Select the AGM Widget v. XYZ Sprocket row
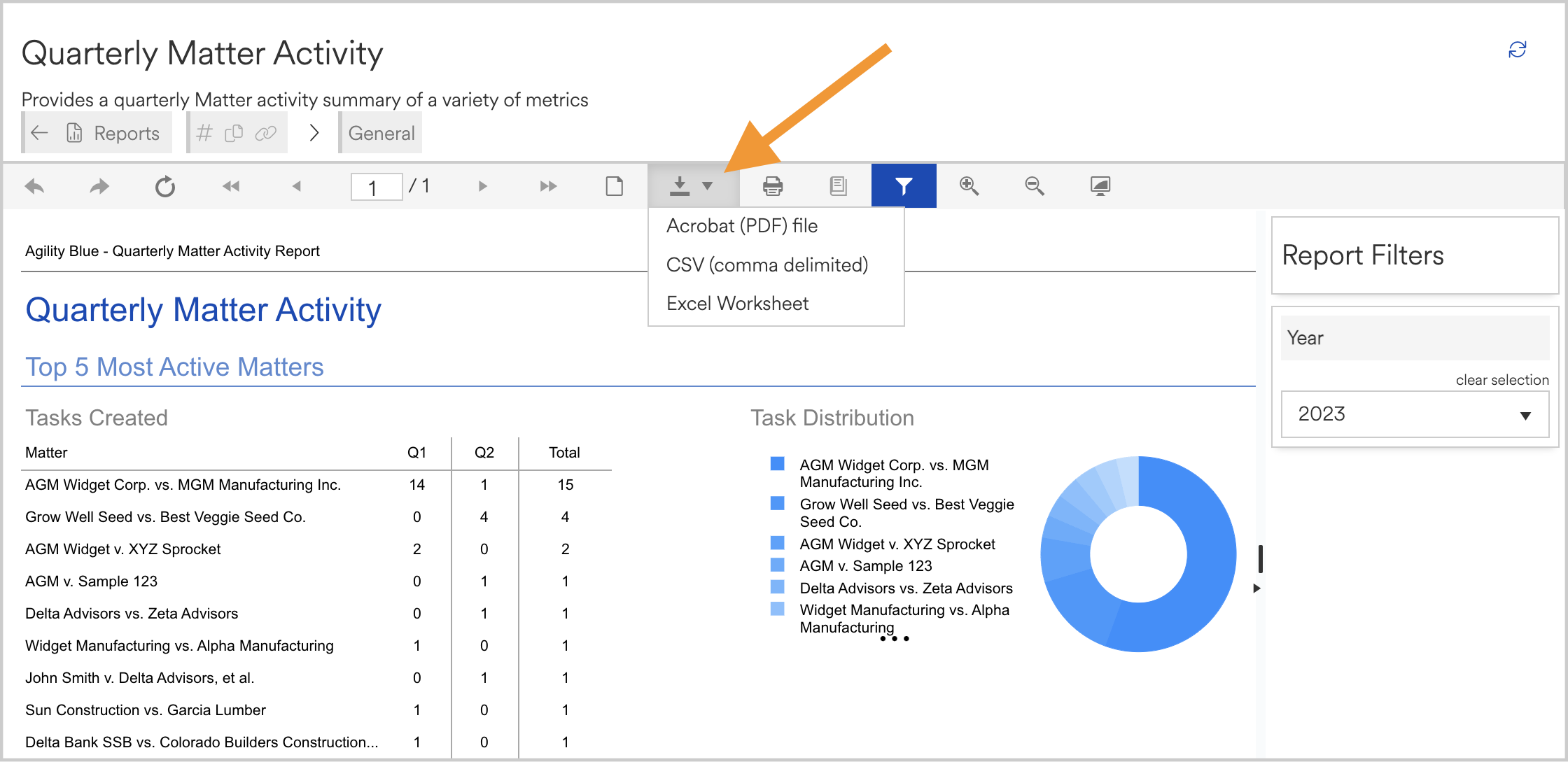The image size is (1568, 762). pyautogui.click(x=317, y=549)
